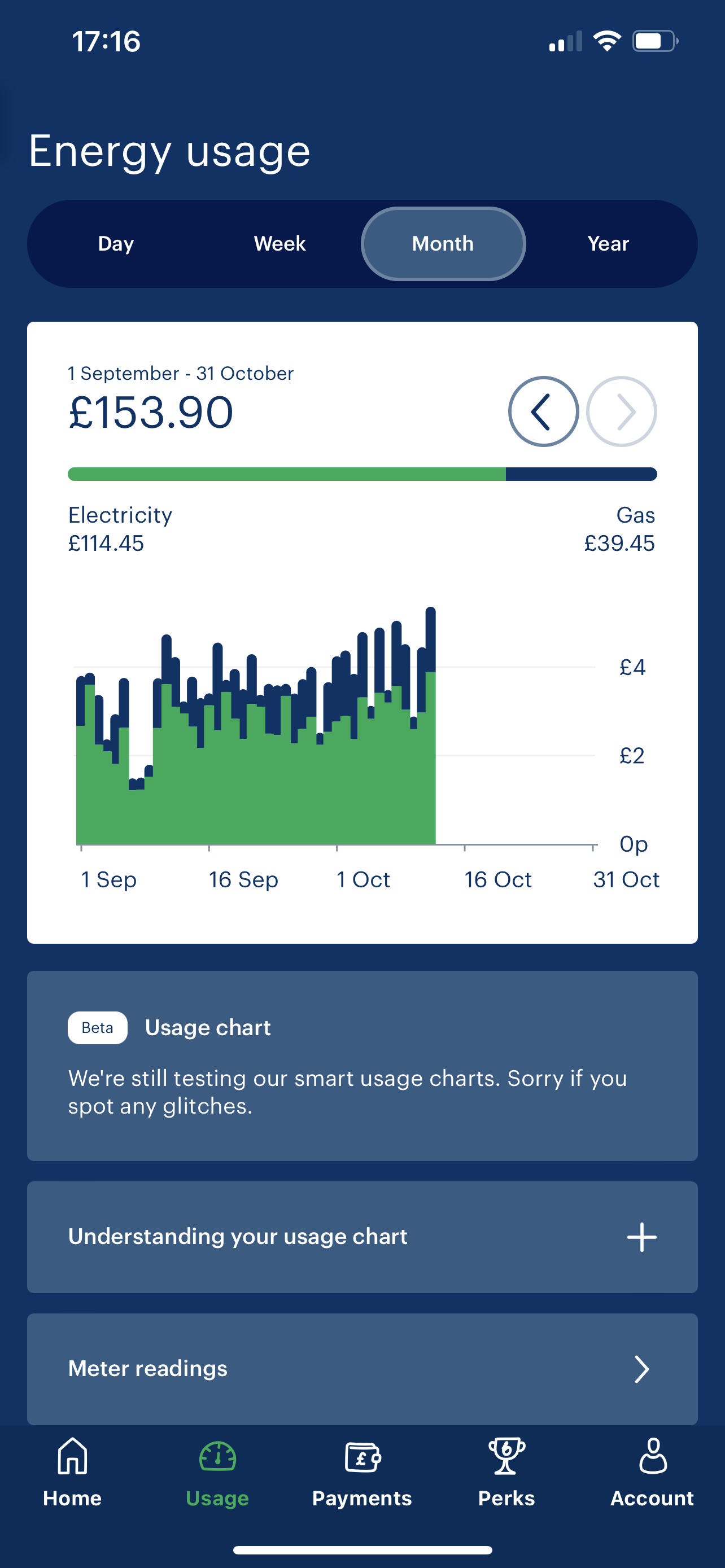Viewport: 725px width, 1568px height.
Task: Tap the Electricity £114.45 label
Action: click(x=120, y=529)
